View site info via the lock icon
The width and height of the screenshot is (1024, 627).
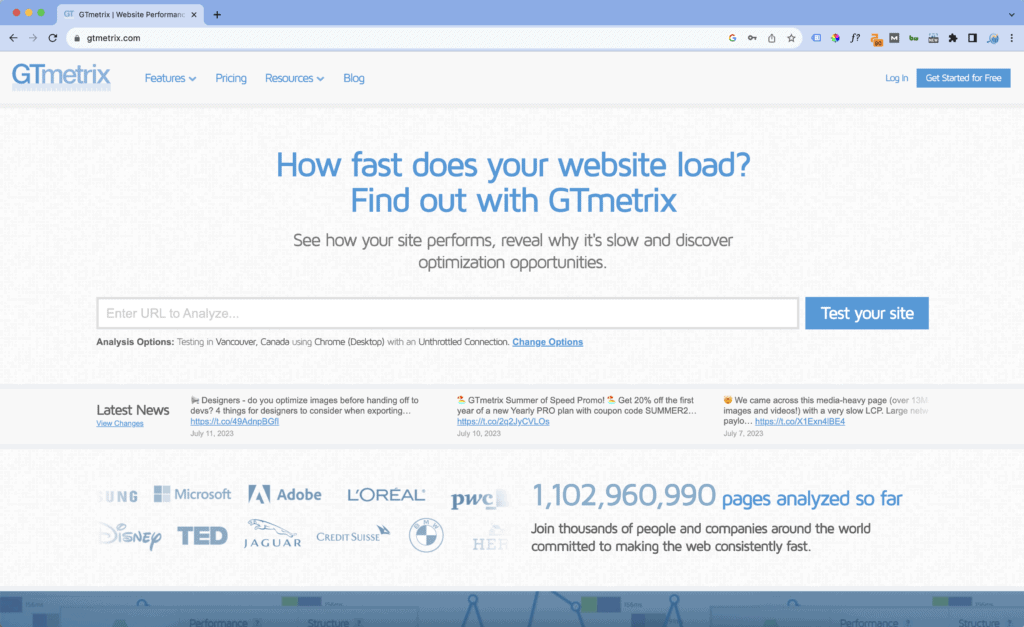pyautogui.click(x=77, y=38)
